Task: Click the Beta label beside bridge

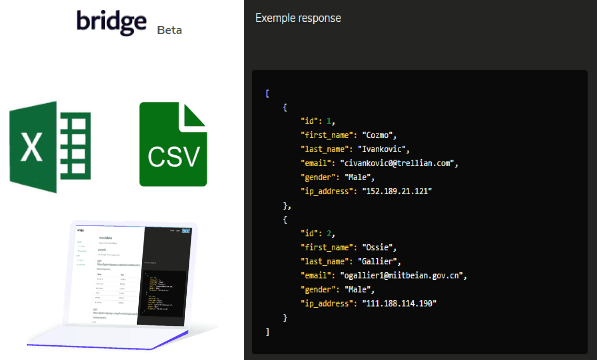Action: [170, 30]
